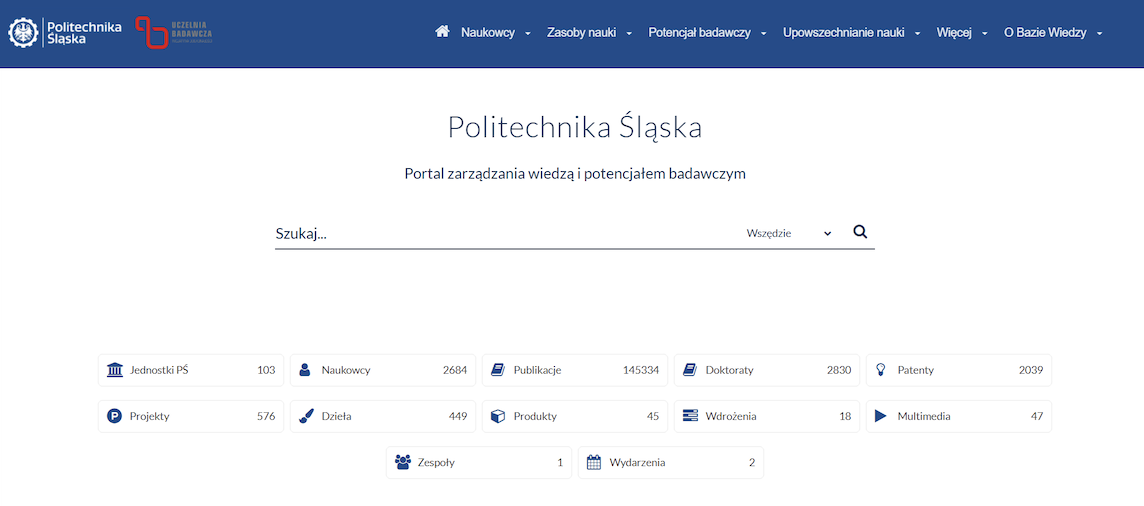Image resolution: width=1144 pixels, height=506 pixels.
Task: Click the arrow next to Zasoby nauki
Action: [629, 34]
